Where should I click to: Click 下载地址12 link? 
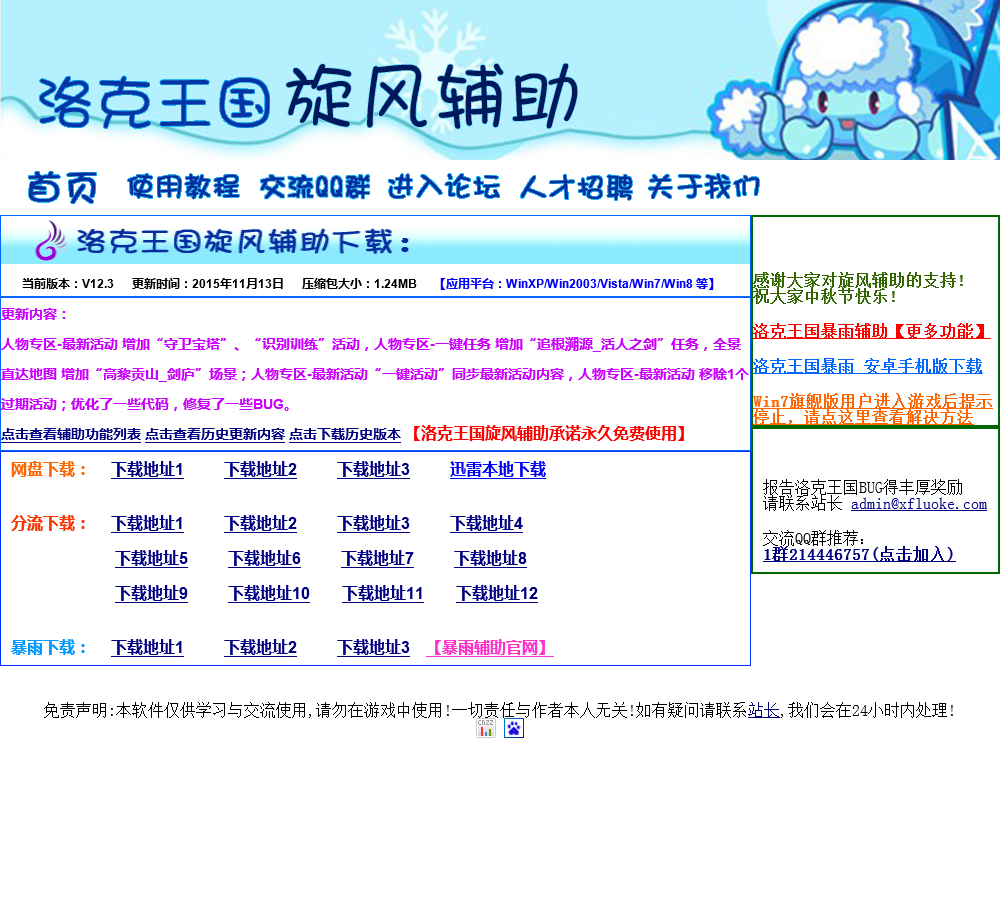(x=497, y=594)
